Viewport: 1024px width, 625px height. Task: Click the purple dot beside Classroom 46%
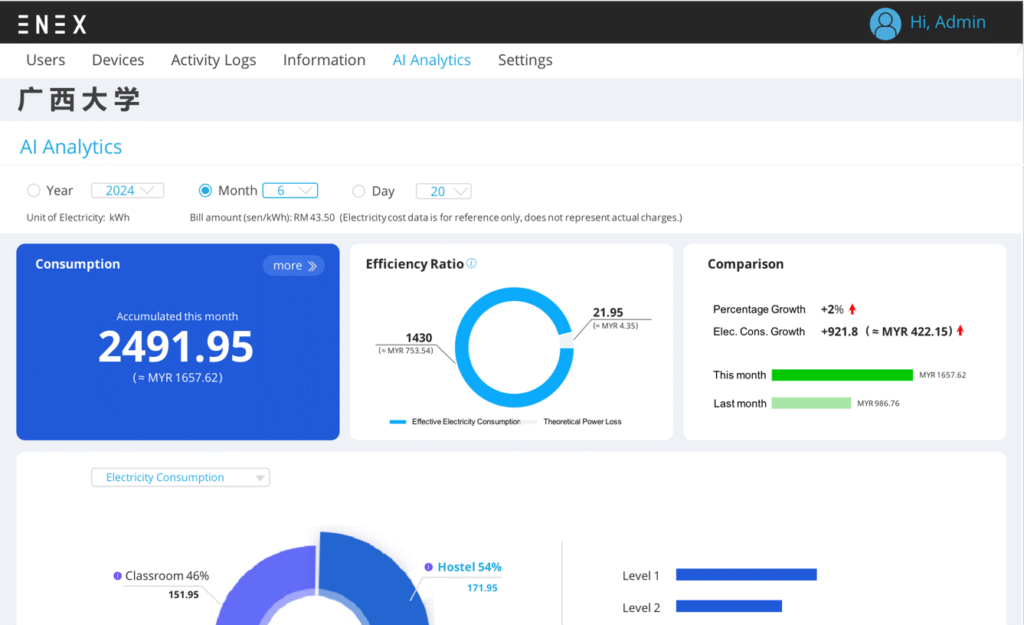[x=118, y=576]
